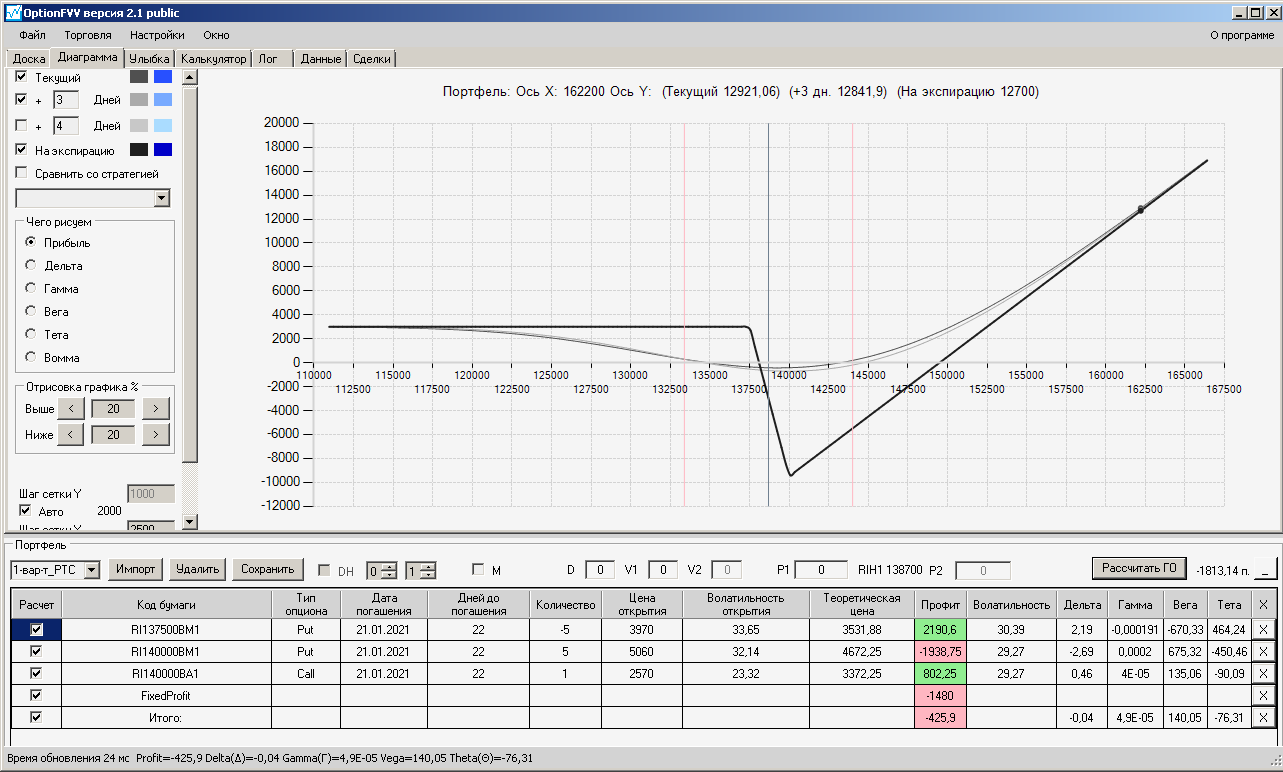
Task: Click the Профит cell 2190,6
Action: pyautogui.click(x=940, y=629)
